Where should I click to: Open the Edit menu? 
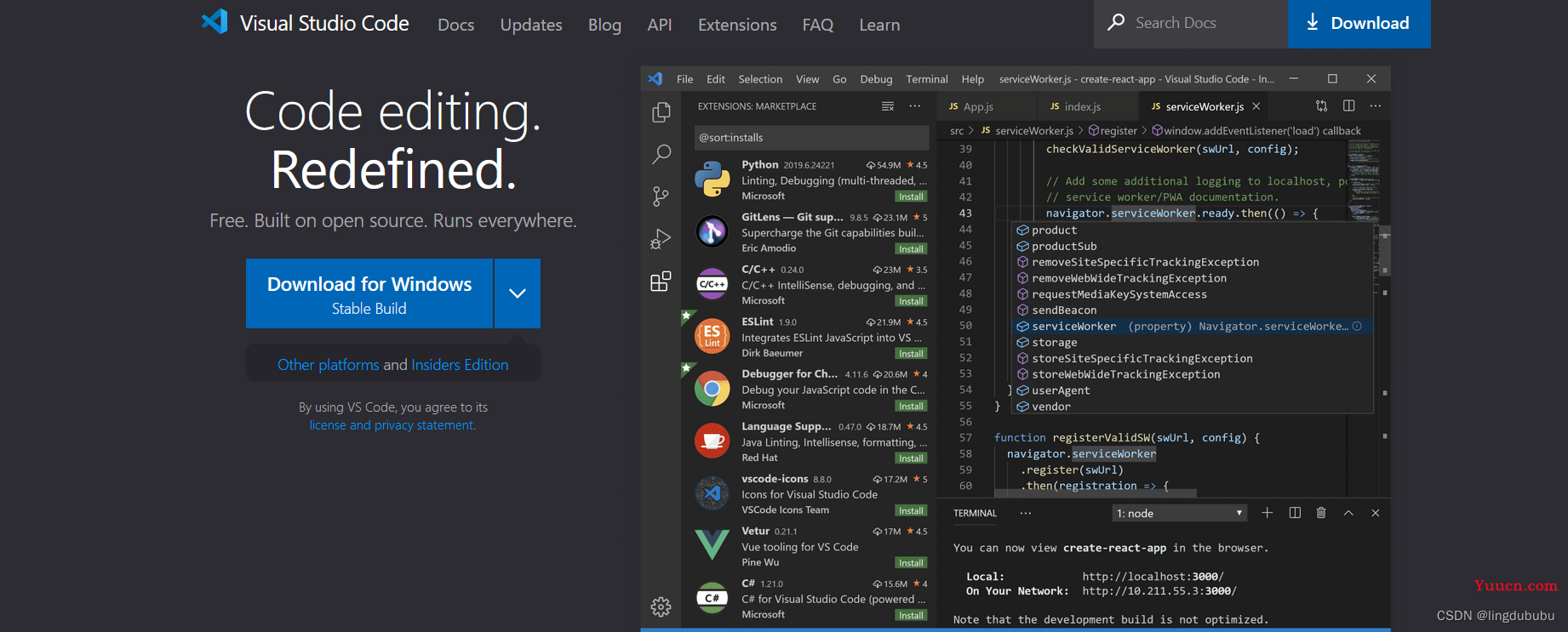click(716, 79)
